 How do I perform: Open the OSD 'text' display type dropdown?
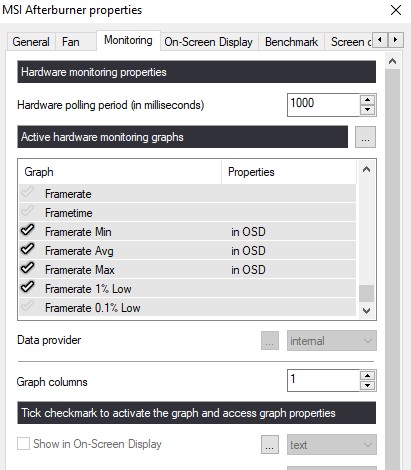point(332,444)
